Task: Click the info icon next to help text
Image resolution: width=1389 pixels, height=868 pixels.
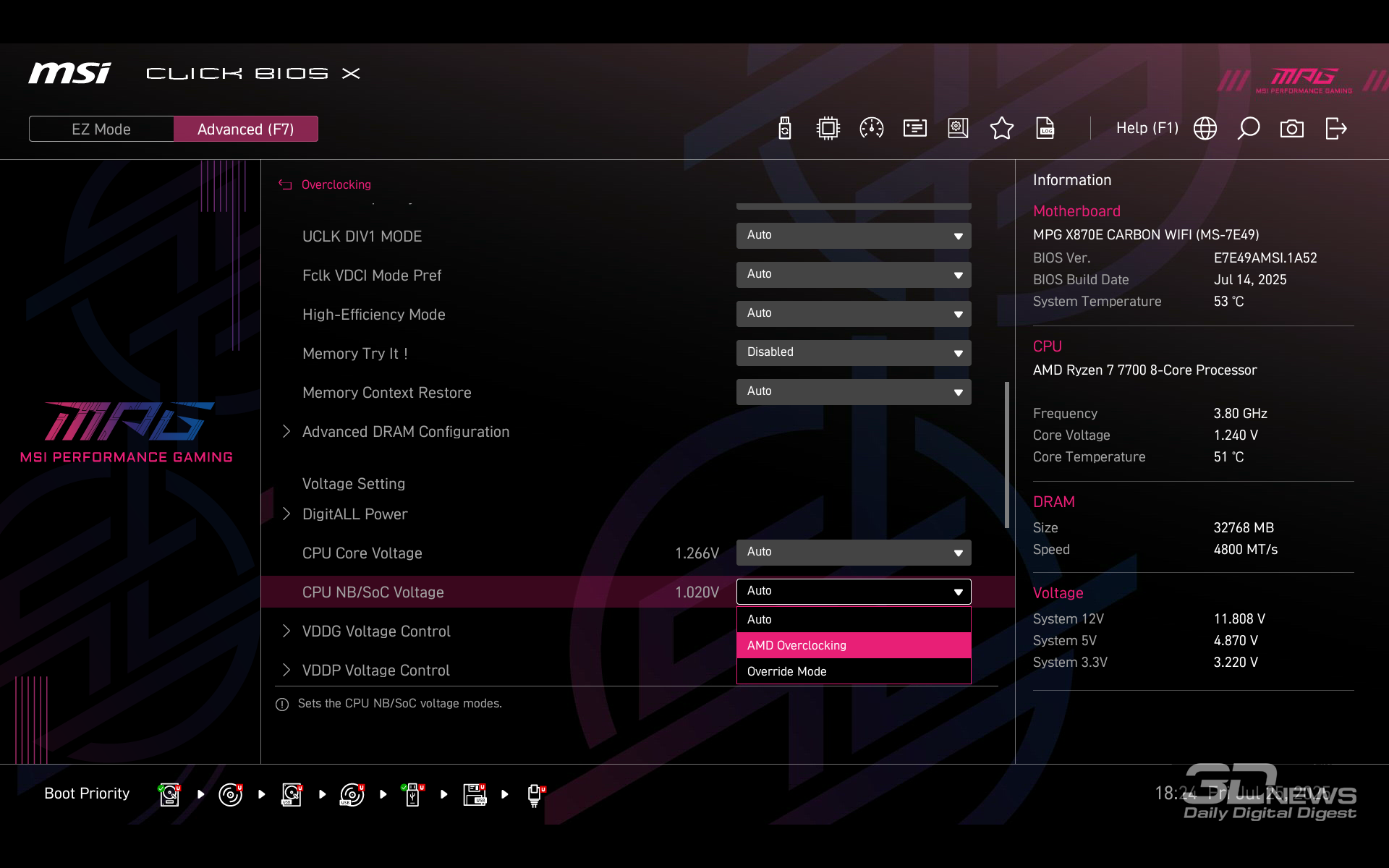Action: [282, 704]
